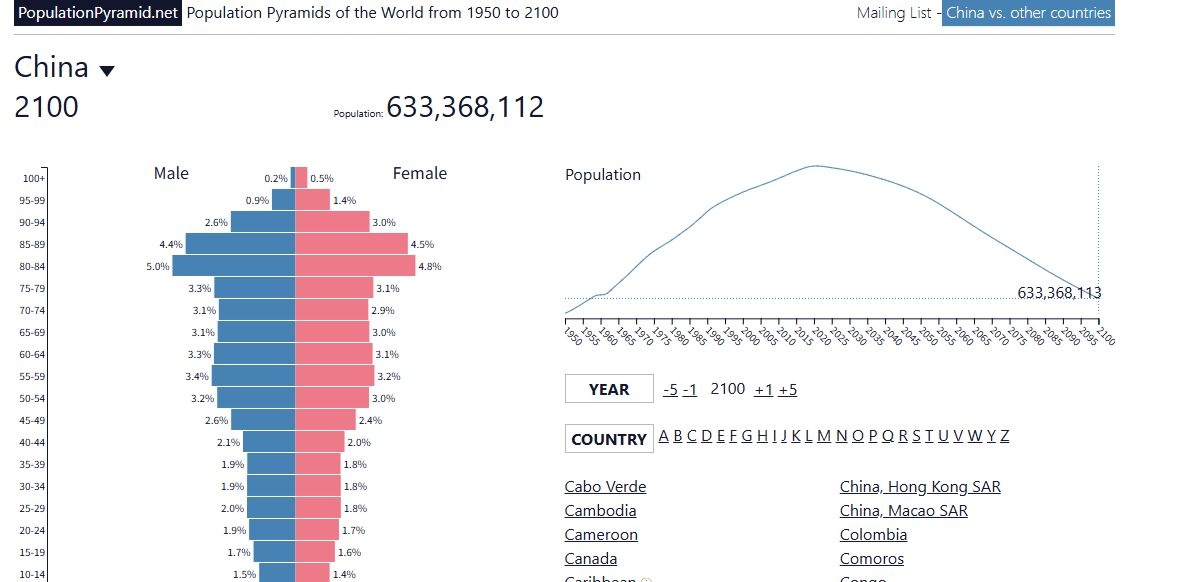Select letter A in country index
This screenshot has width=1177, height=582.
pyautogui.click(x=664, y=436)
